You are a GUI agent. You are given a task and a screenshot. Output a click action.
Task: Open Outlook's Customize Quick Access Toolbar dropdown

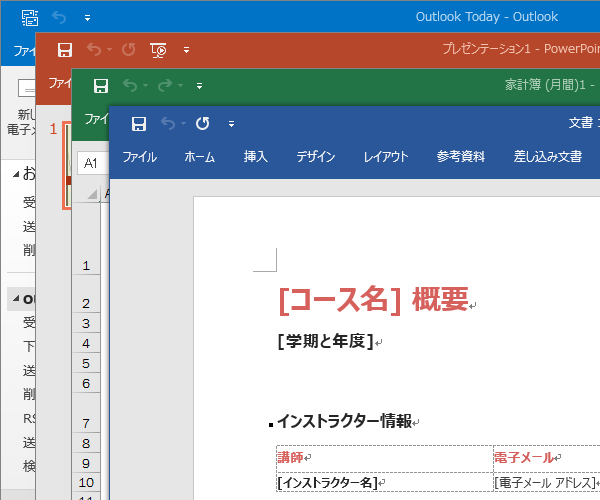tap(87, 18)
